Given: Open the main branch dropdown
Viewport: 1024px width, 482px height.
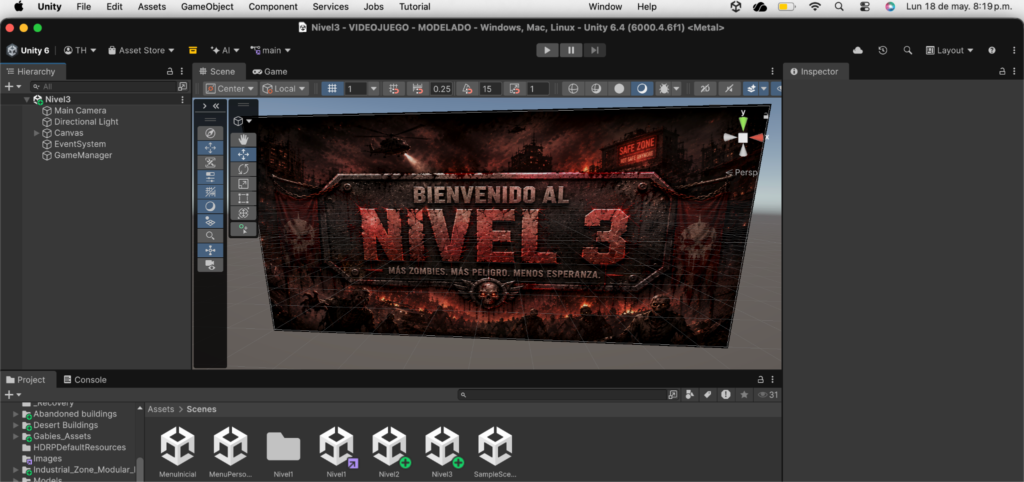Looking at the screenshot, I should click(x=270, y=50).
